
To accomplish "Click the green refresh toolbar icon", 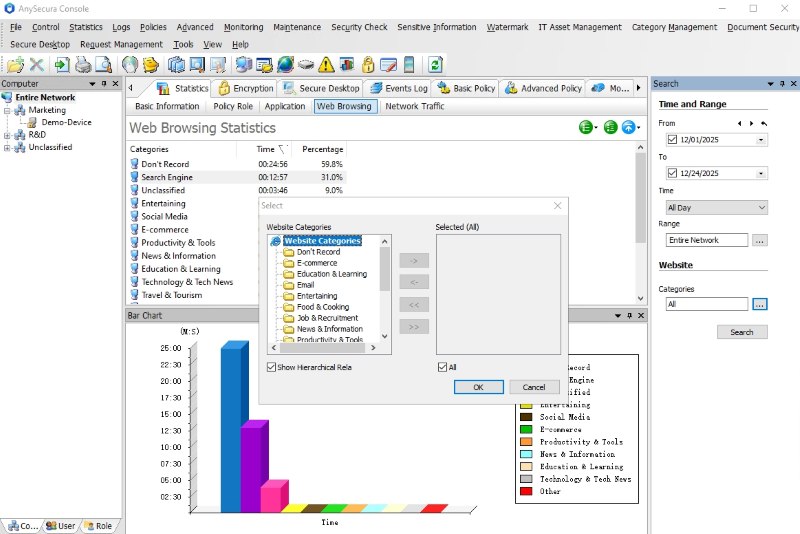I will (435, 65).
